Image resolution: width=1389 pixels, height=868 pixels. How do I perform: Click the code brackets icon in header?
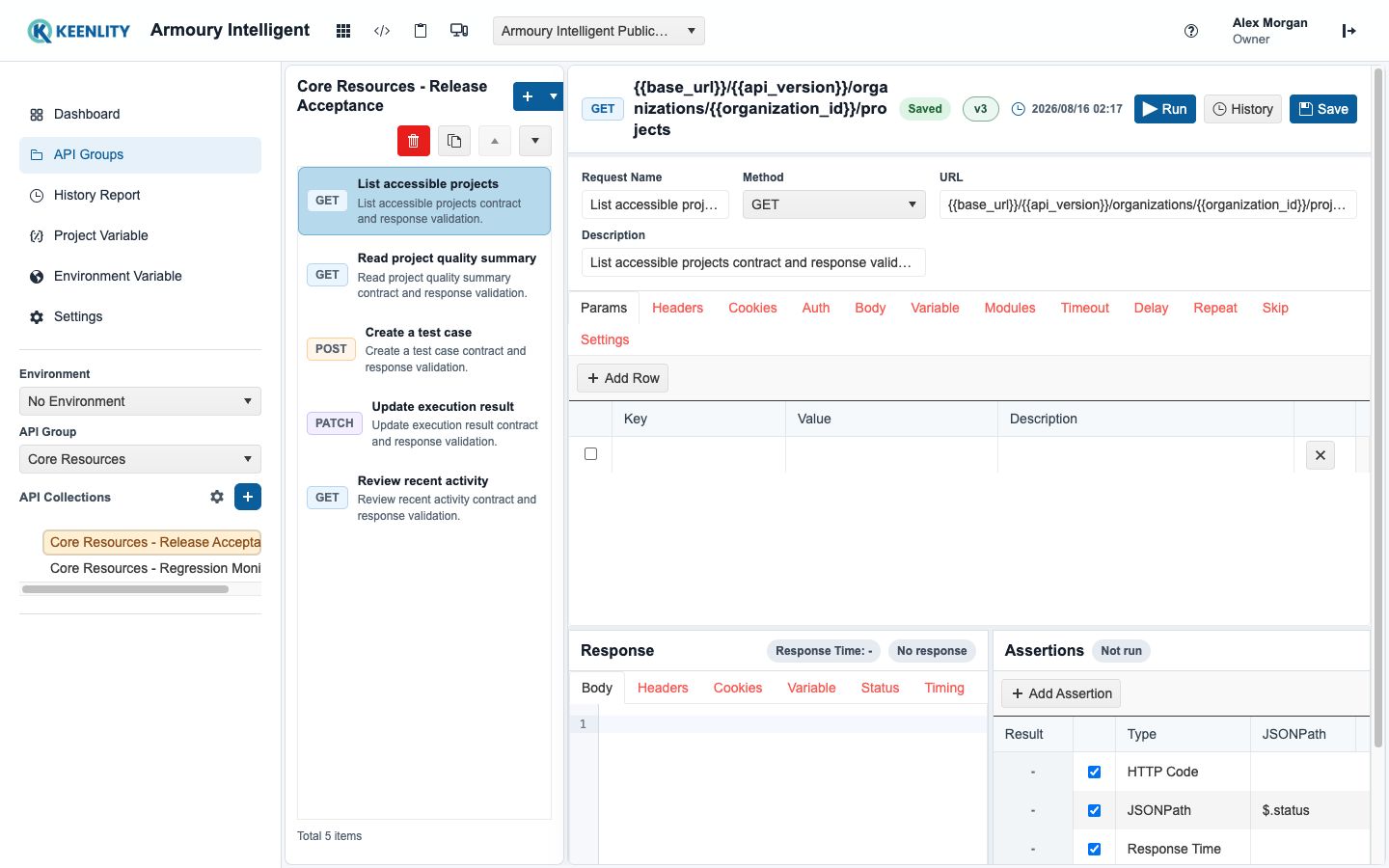(382, 31)
